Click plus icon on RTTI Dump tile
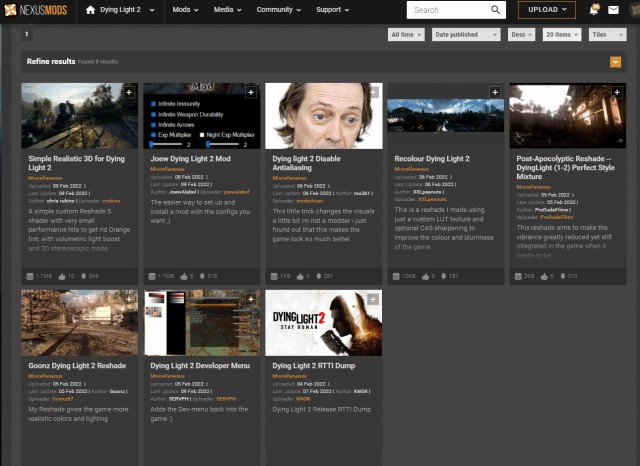Viewport: 640px width, 466px height. 373,299
